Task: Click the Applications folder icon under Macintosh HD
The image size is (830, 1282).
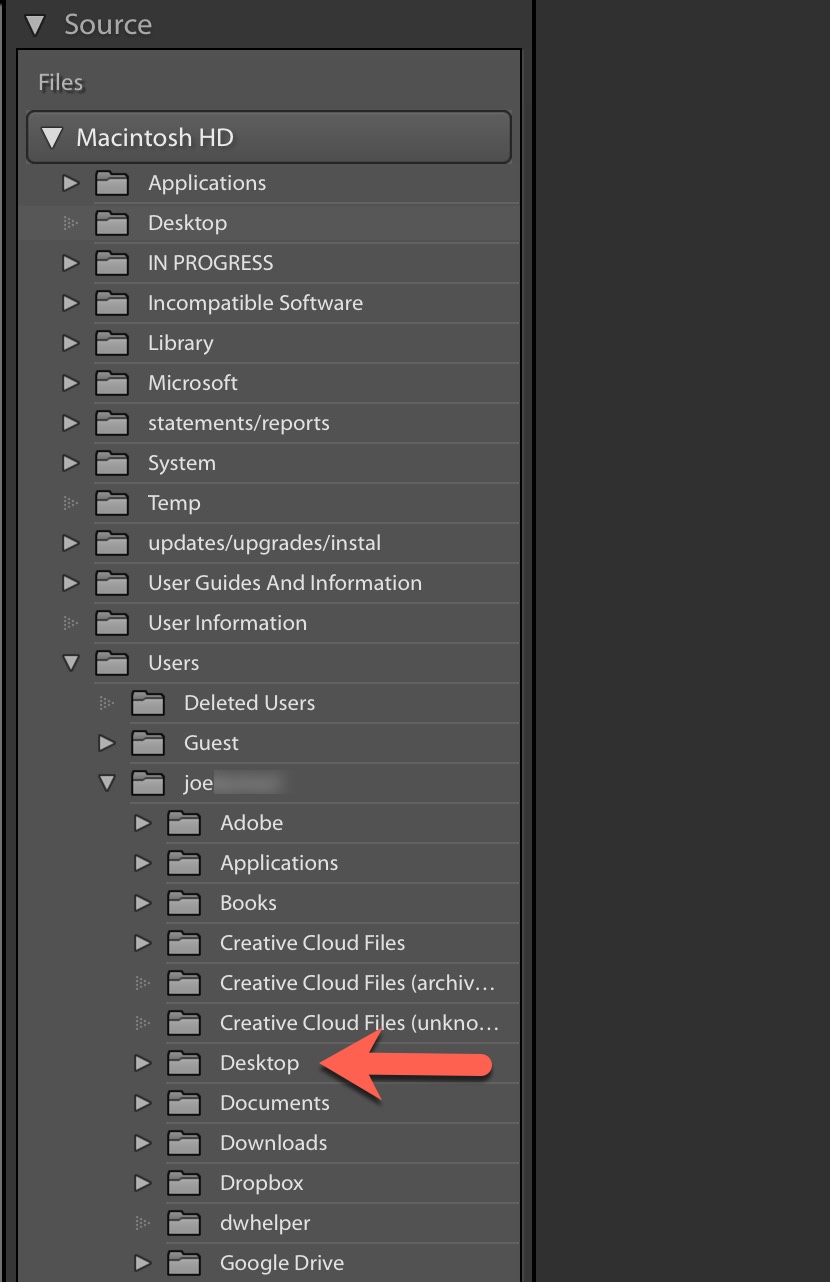Action: 112,183
